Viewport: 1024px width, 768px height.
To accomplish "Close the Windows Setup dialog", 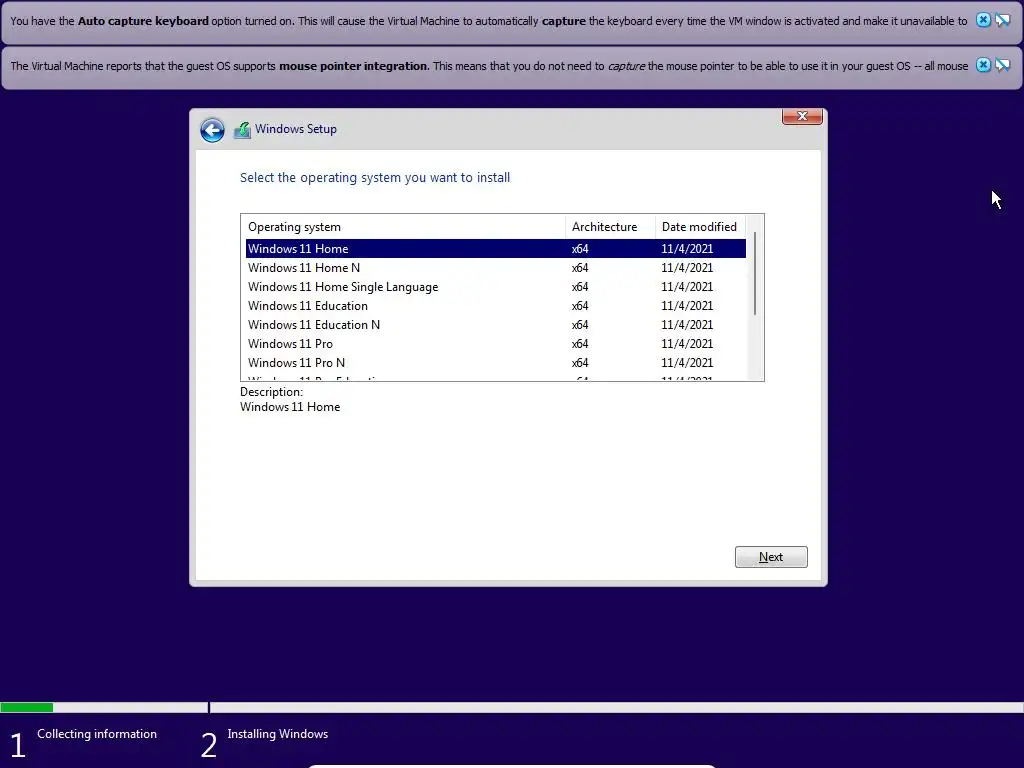I will [x=802, y=116].
